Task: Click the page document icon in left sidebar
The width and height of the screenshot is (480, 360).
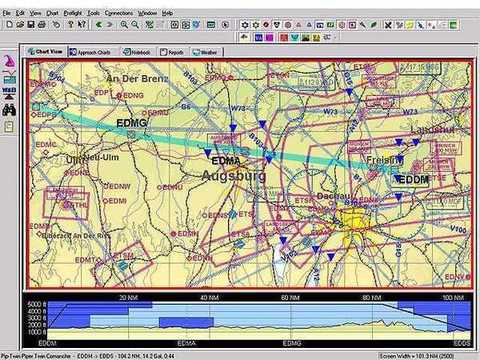Action: pyautogui.click(x=9, y=127)
